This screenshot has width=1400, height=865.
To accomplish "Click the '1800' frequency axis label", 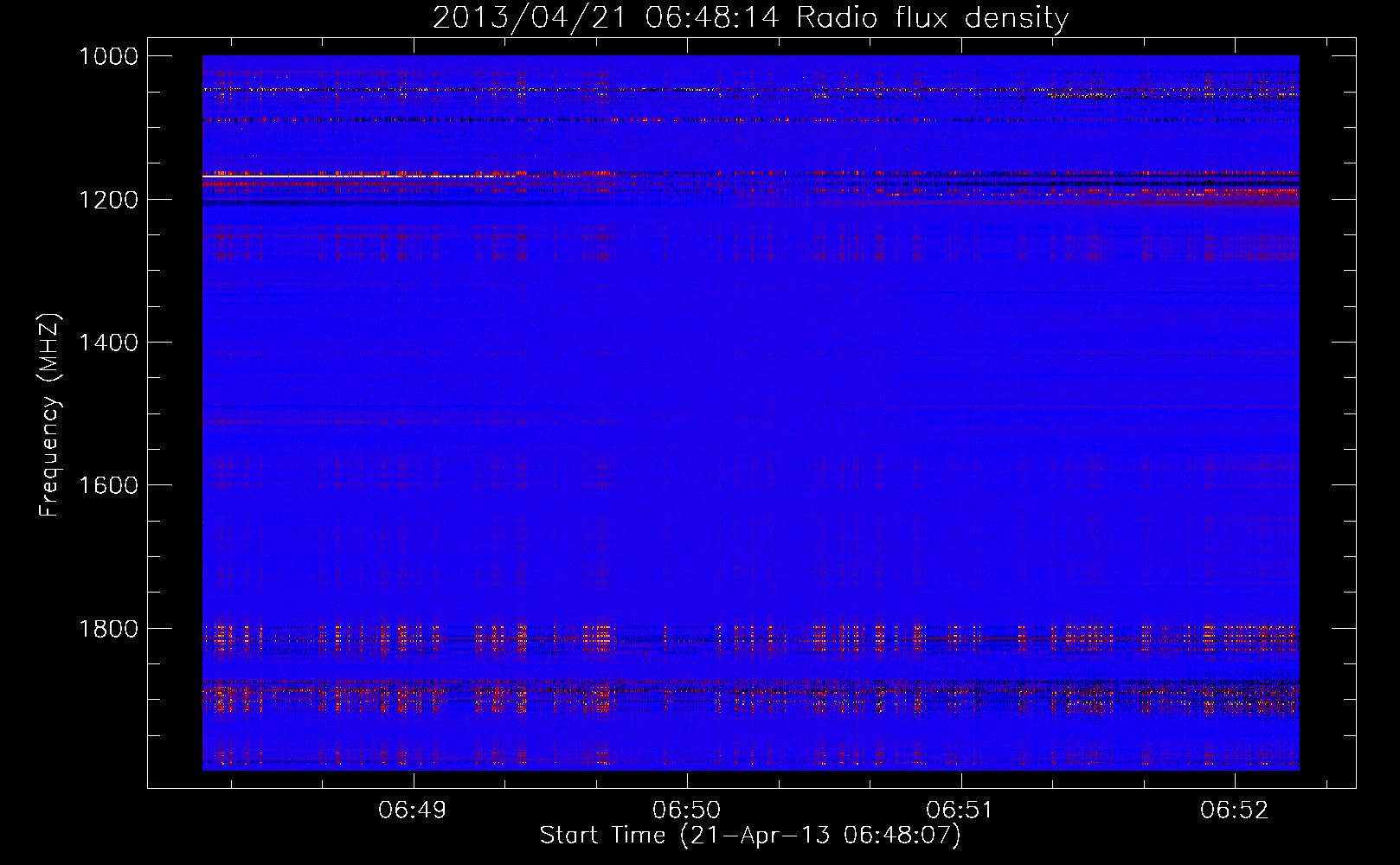I will click(108, 629).
